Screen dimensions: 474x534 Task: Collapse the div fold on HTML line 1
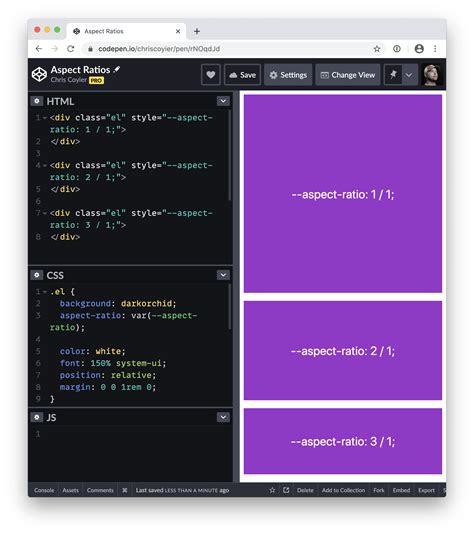(45, 118)
